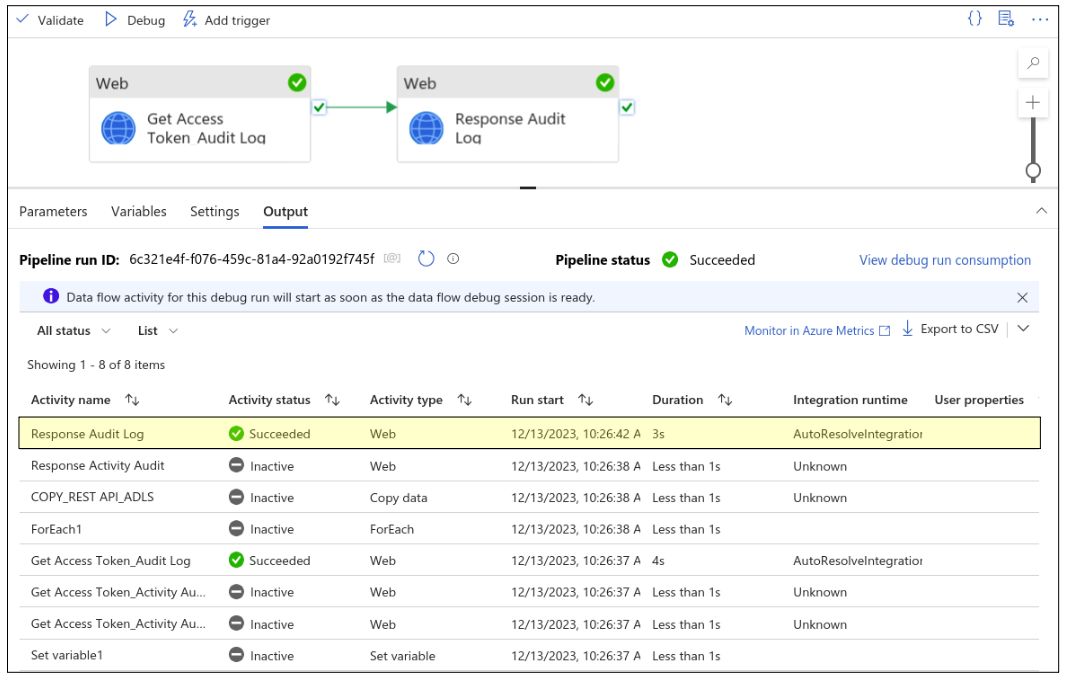Switch to the Parameters tab
1070x678 pixels.
coord(53,211)
